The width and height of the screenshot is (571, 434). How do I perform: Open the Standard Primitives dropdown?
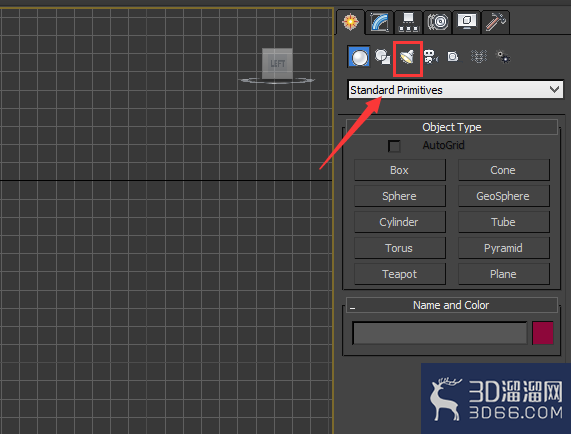click(455, 90)
